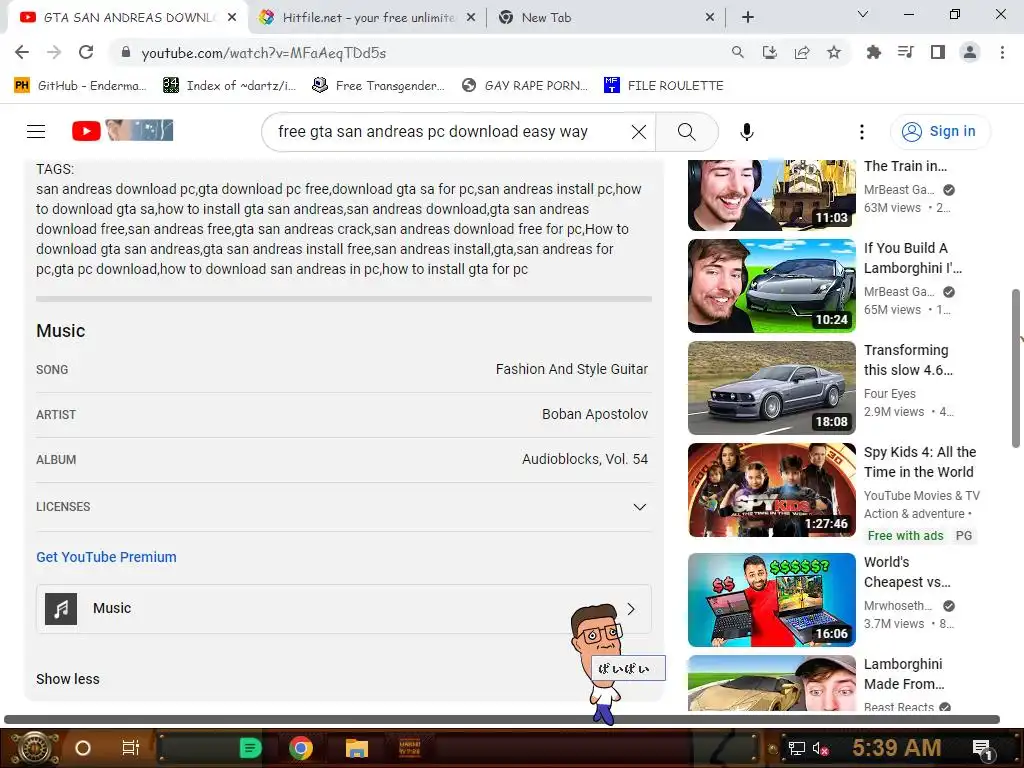Screen dimensions: 1024x768
Task: Expand the LICENSES row chevron
Action: 639,507
